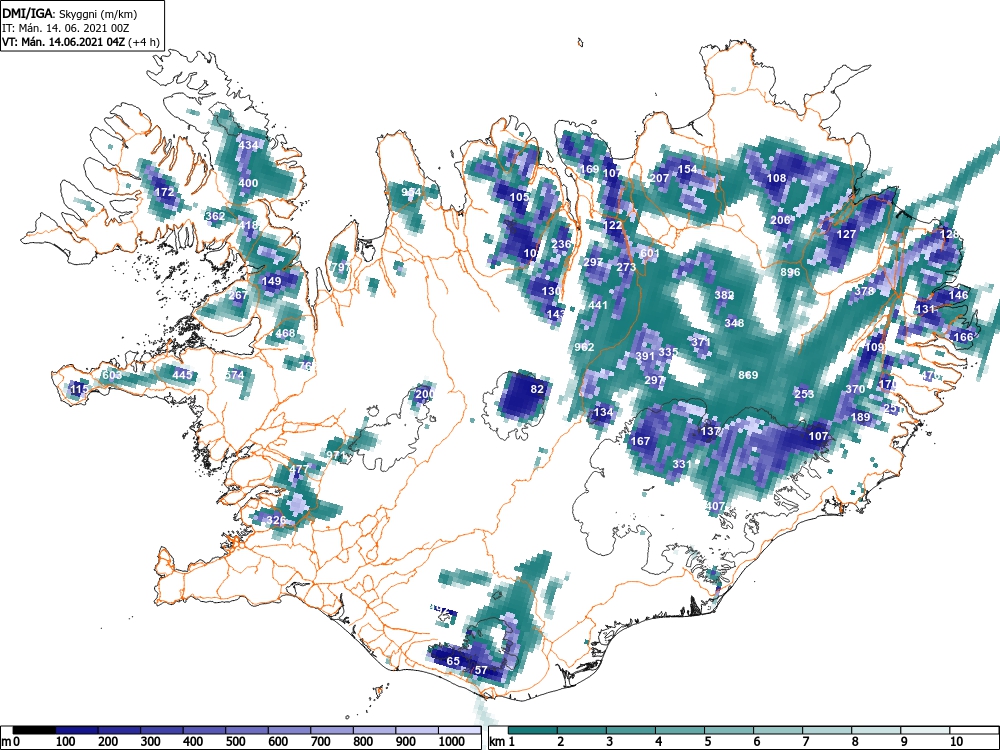Image resolution: width=1000 pixels, height=750 pixels.
Task: Click the visibility value 971 on the map
Action: tap(335, 455)
